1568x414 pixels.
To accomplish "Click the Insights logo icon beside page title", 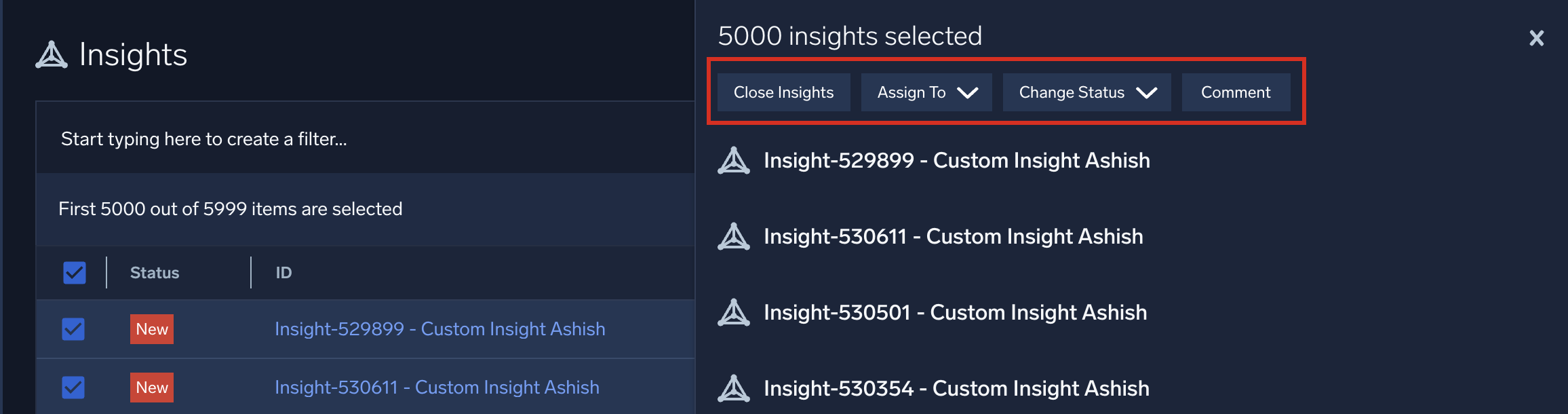I will point(52,55).
